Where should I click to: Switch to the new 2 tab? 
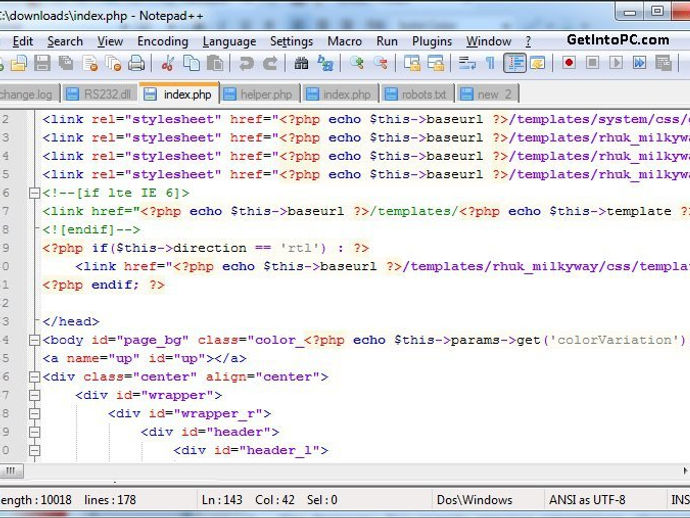coord(487,94)
